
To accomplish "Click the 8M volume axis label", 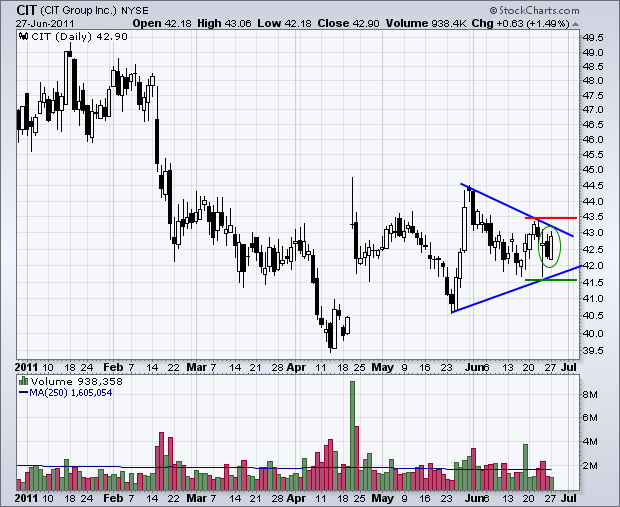I will click(591, 395).
